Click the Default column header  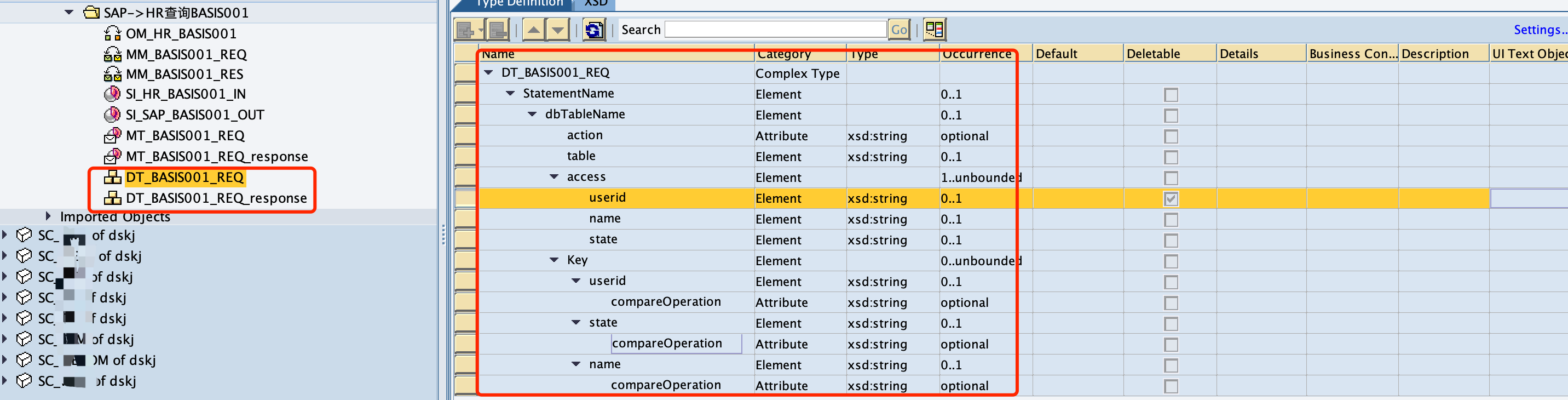click(x=1077, y=54)
